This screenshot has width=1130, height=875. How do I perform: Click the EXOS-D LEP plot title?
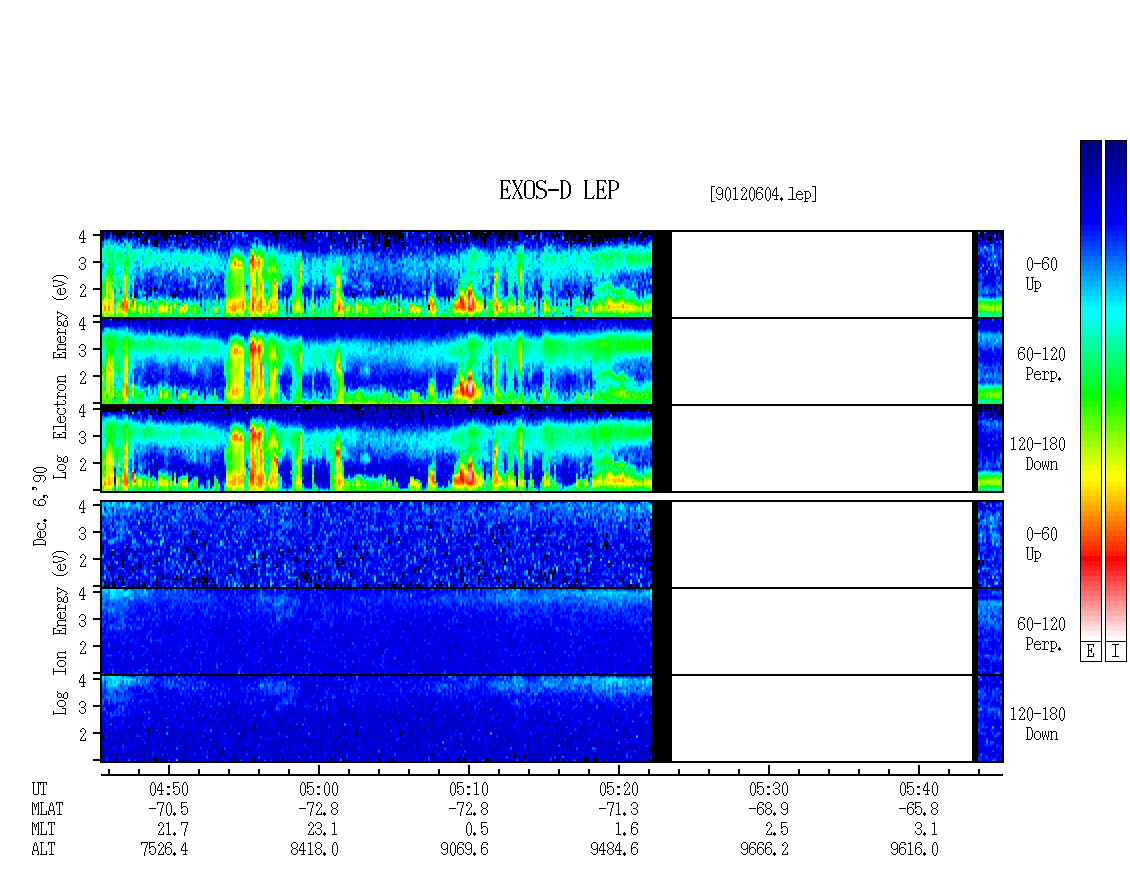[x=559, y=191]
